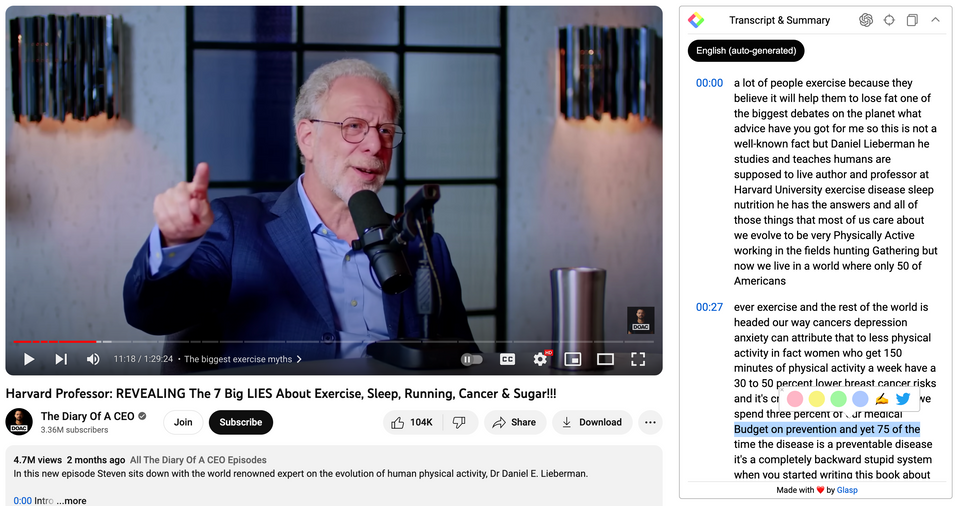Screen dimensions: 960x506
Task: Open The Diary Of A CEO channel avatar
Action: coord(19,422)
